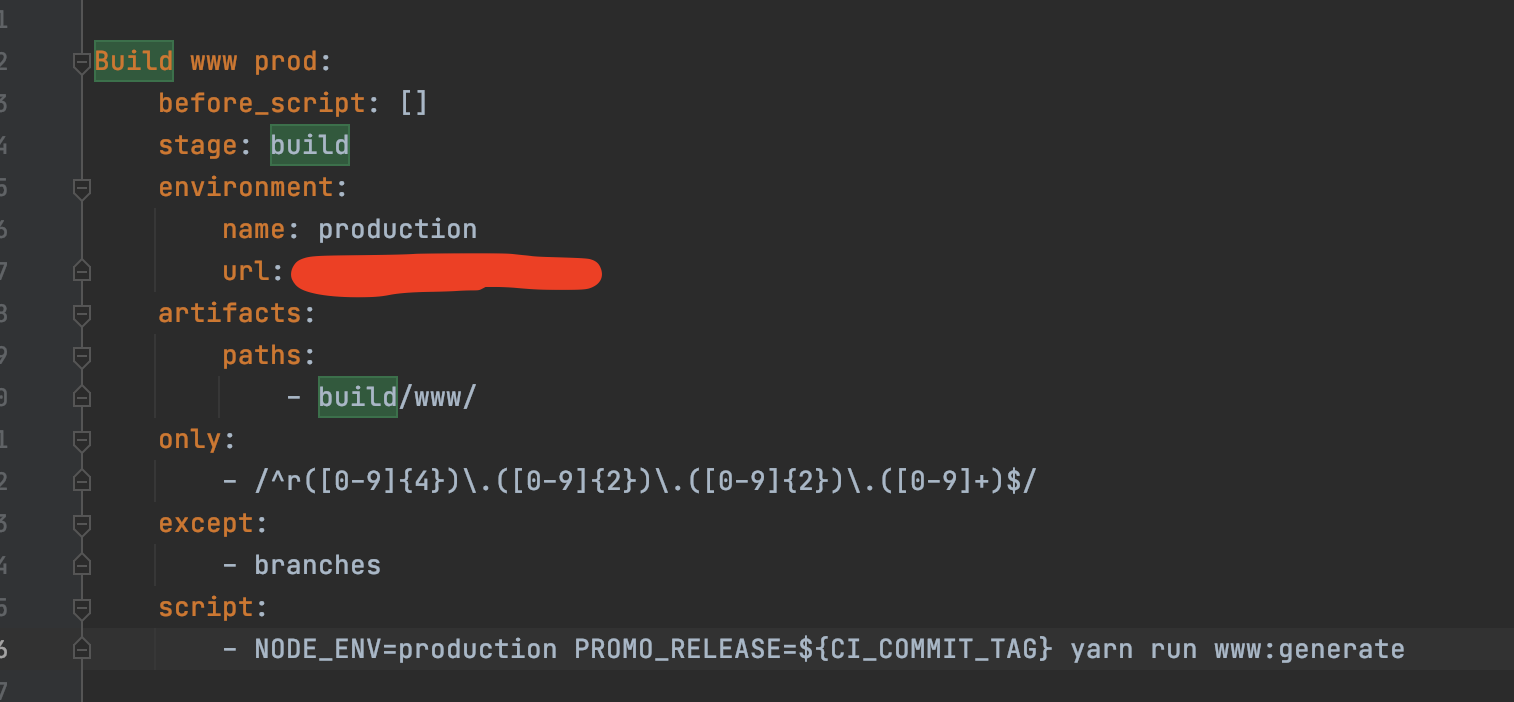Collapse the script section fold marker
The width and height of the screenshot is (1514, 702).
click(x=82, y=608)
